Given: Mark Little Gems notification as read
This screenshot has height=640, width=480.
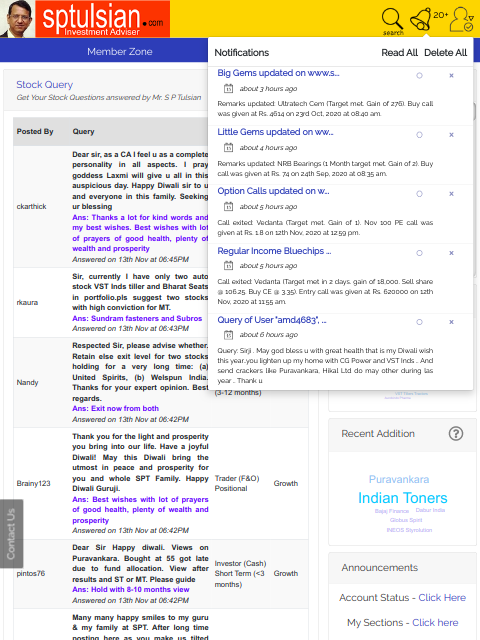Looking at the screenshot, I should [419, 135].
